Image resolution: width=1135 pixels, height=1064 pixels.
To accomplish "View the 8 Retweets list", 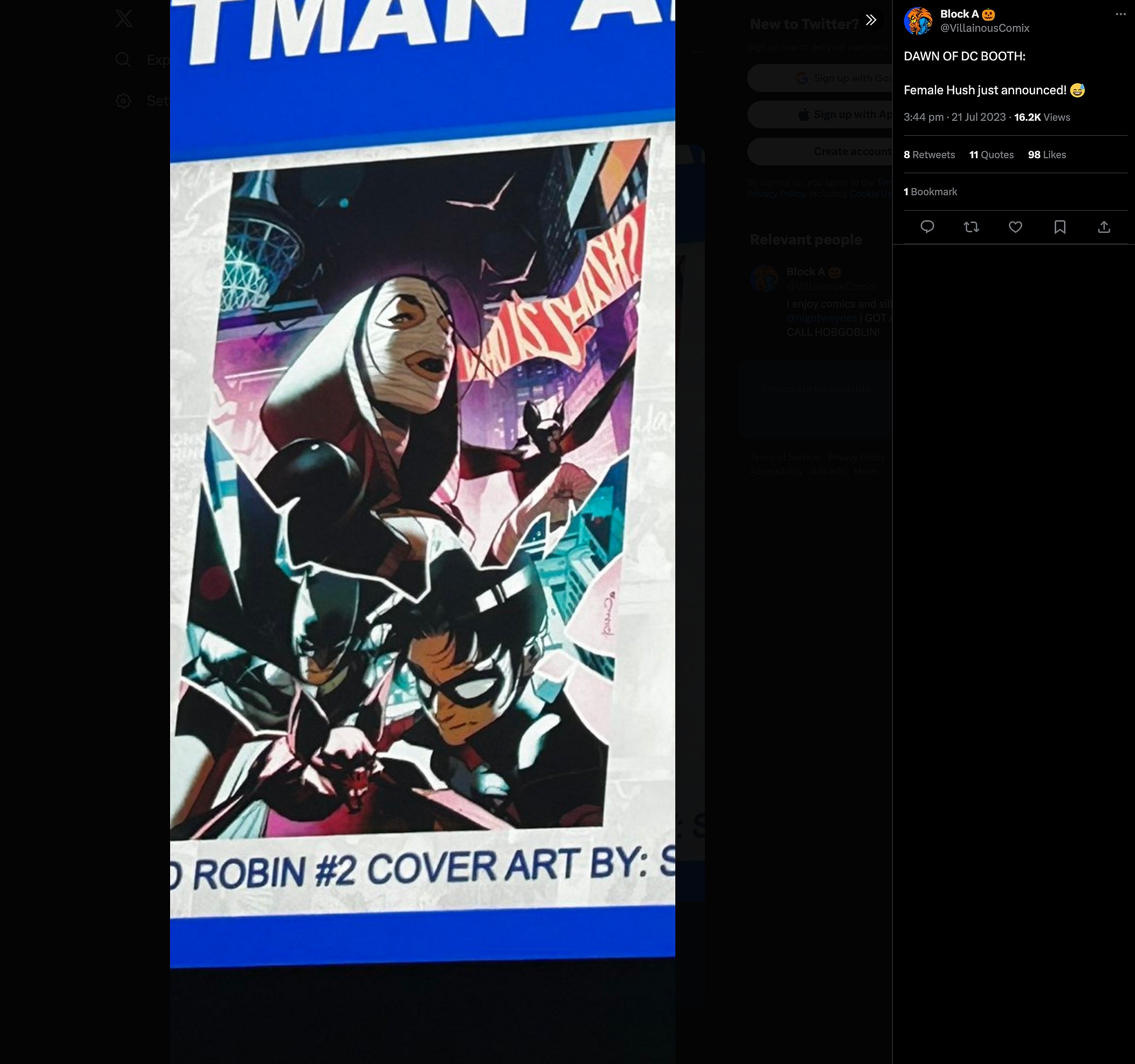I will pyautogui.click(x=929, y=155).
